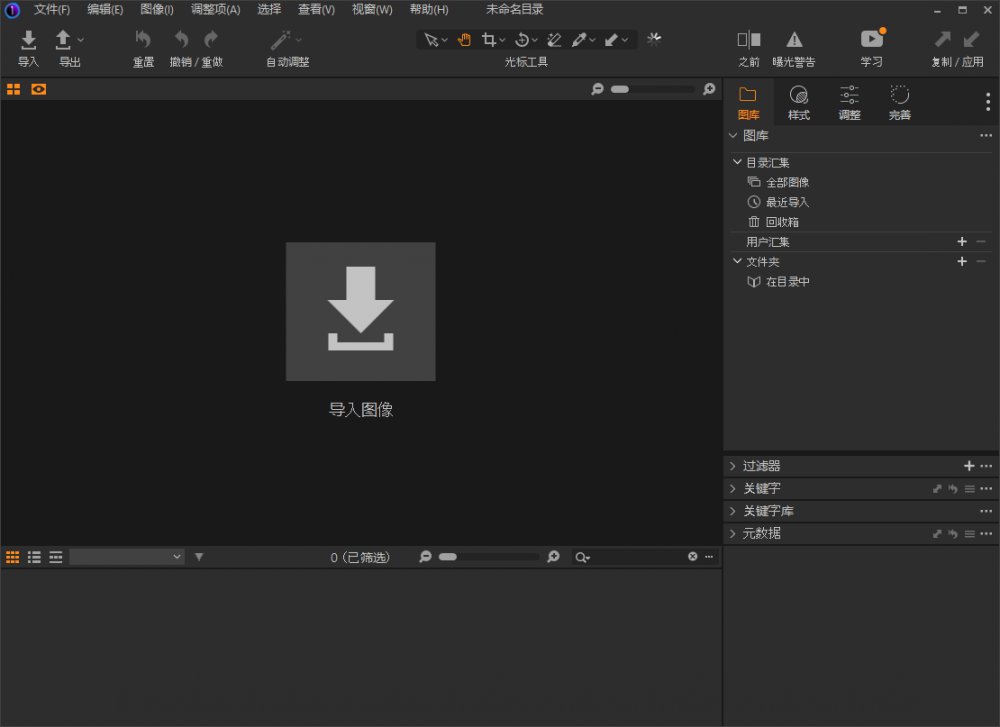Toggle the viewer eye icon
1000x727 pixels.
coord(38,89)
